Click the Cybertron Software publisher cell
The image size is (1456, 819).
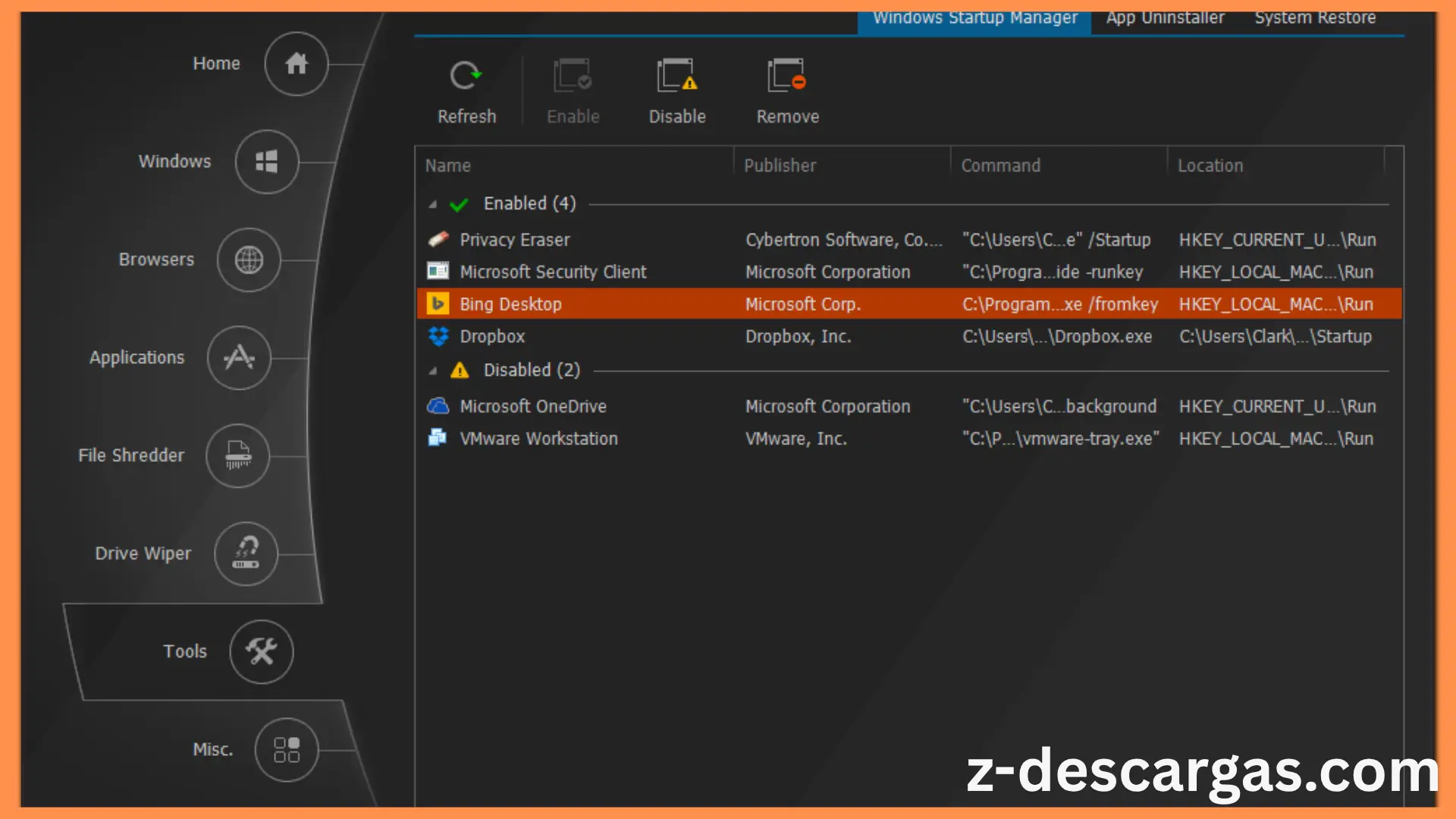tap(843, 240)
